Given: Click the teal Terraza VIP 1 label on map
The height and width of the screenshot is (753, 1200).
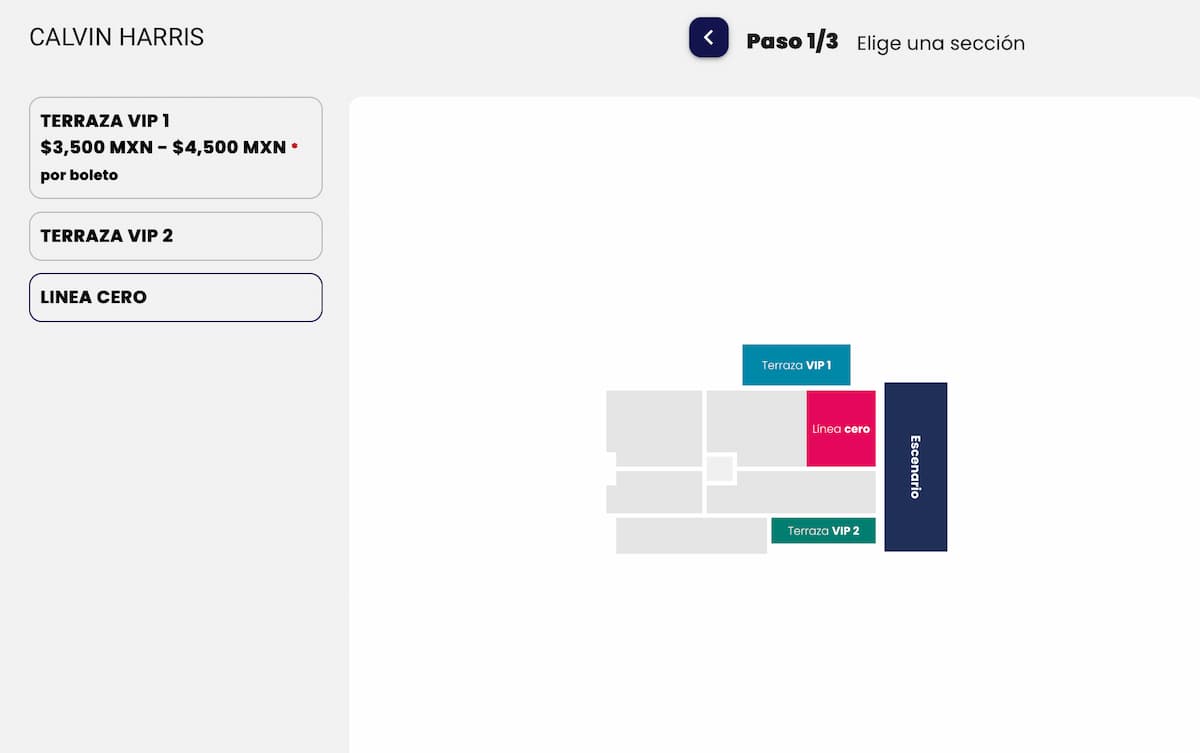Looking at the screenshot, I should click(796, 365).
